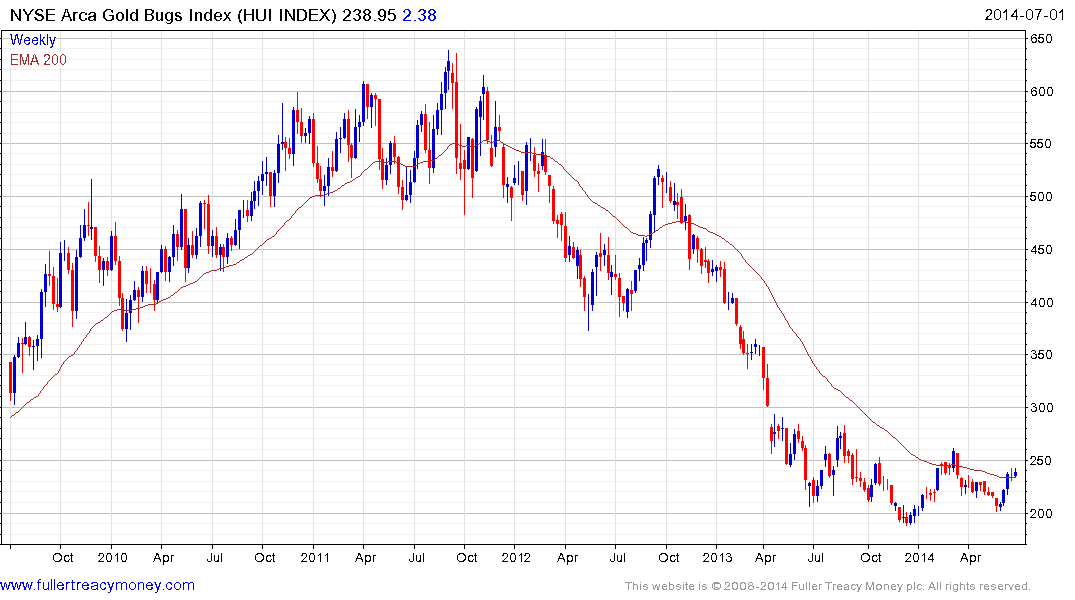Click the 250 price axis label
Image resolution: width=1075 pixels, height=600 pixels.
(x=1041, y=461)
